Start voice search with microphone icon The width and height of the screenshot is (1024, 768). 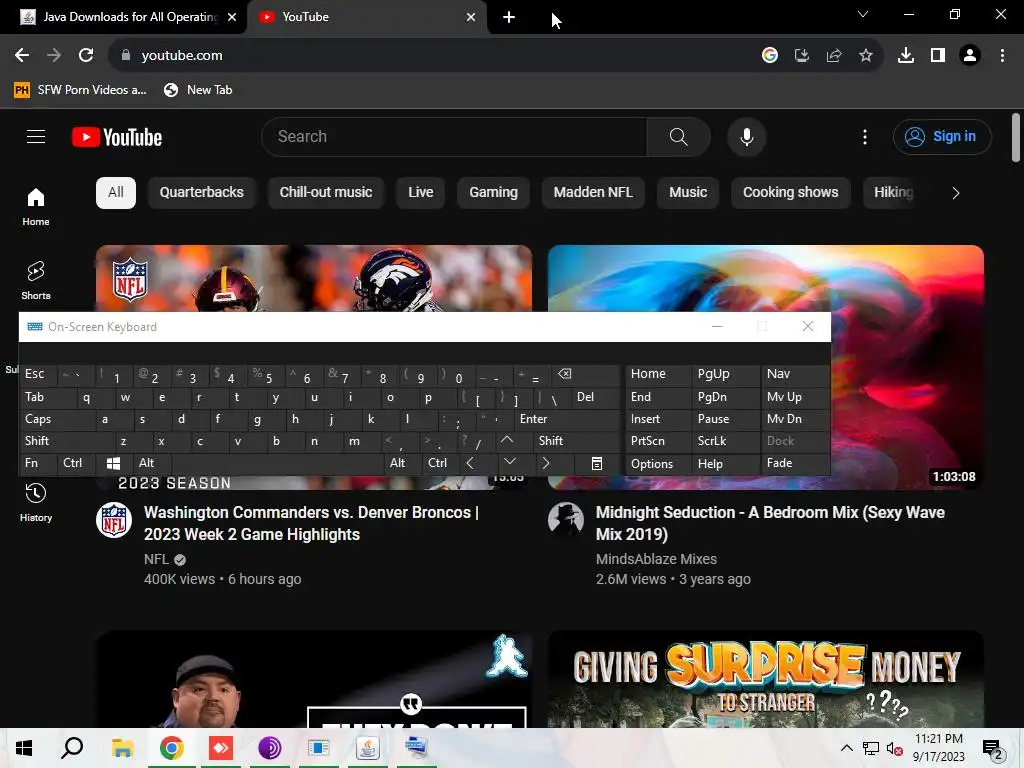click(x=746, y=136)
